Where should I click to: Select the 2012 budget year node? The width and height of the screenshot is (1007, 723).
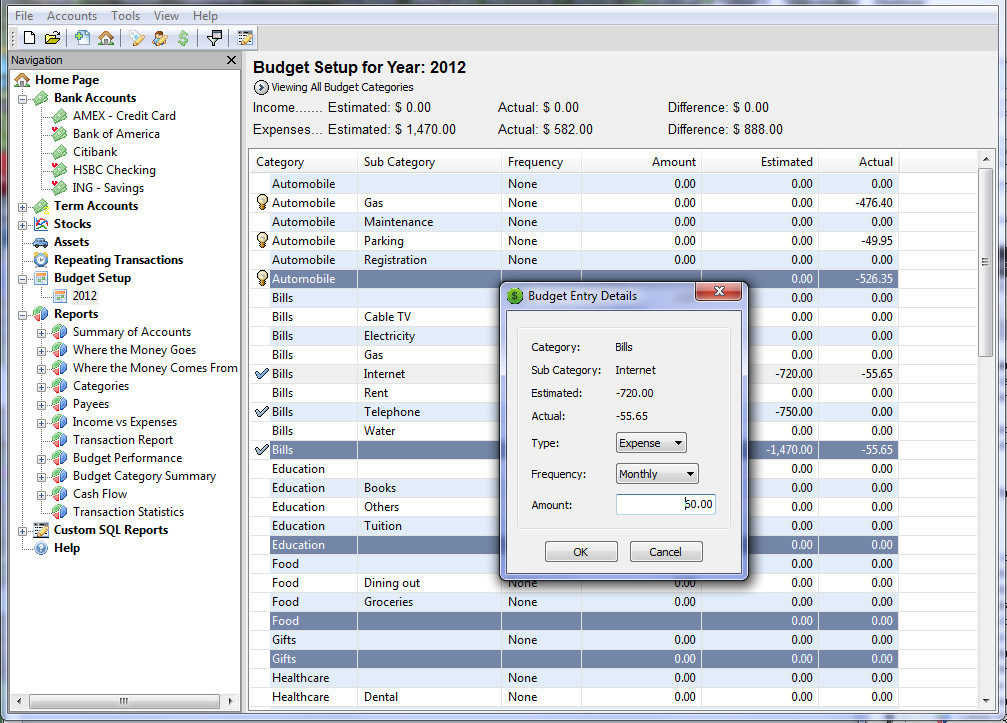click(84, 295)
